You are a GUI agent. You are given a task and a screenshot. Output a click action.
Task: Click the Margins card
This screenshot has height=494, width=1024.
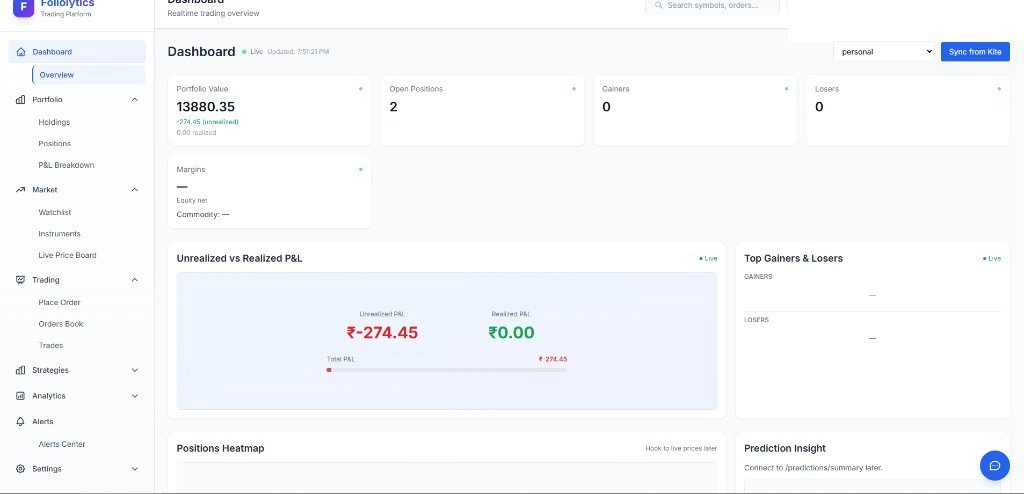pos(269,191)
